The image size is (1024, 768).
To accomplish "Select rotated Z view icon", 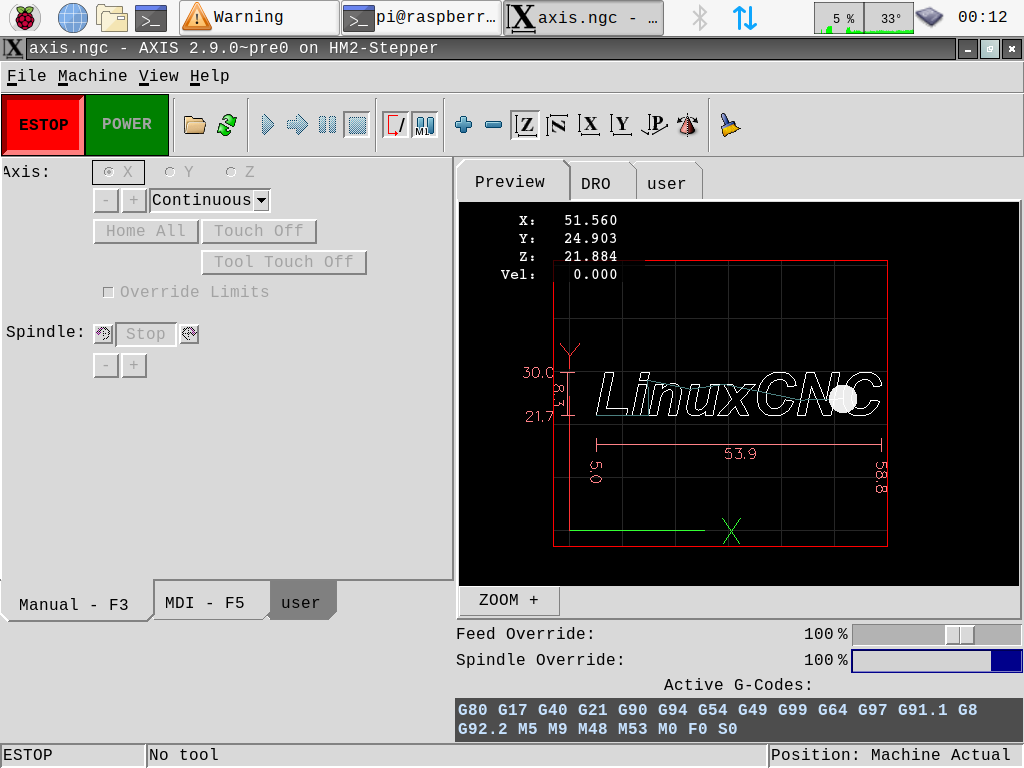I will [557, 125].
